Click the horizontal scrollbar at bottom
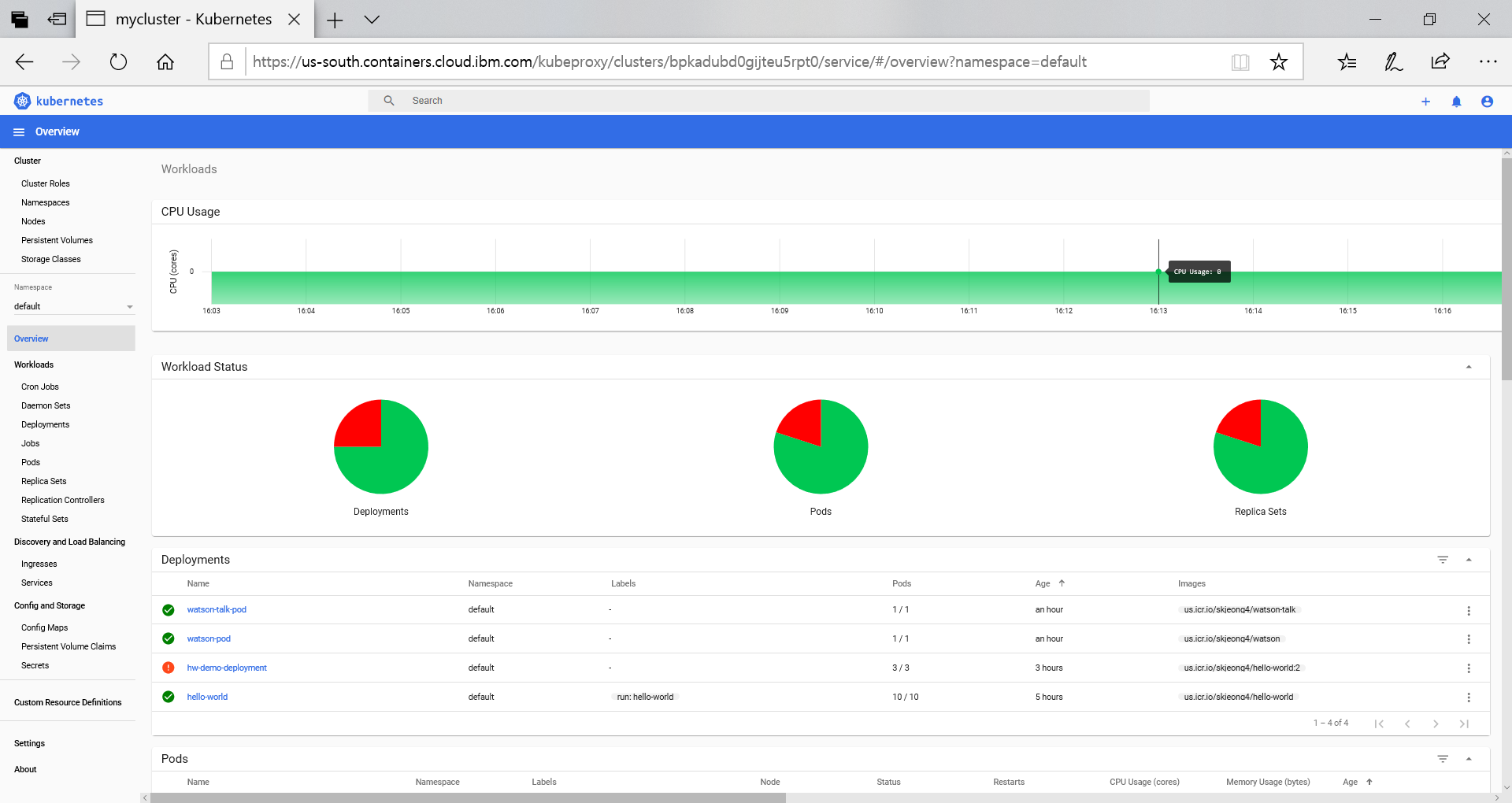 [x=468, y=797]
